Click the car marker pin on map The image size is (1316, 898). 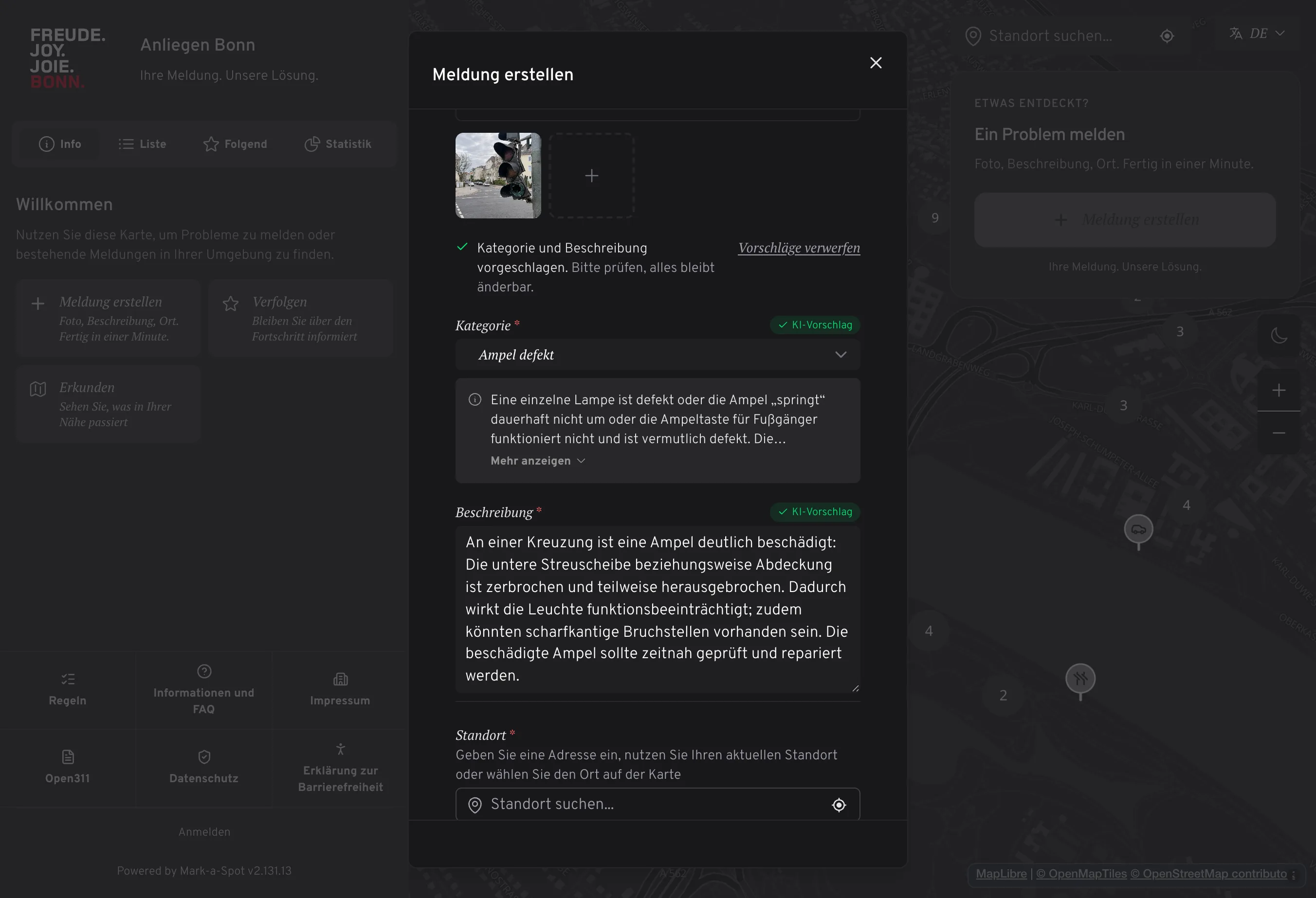click(1138, 531)
